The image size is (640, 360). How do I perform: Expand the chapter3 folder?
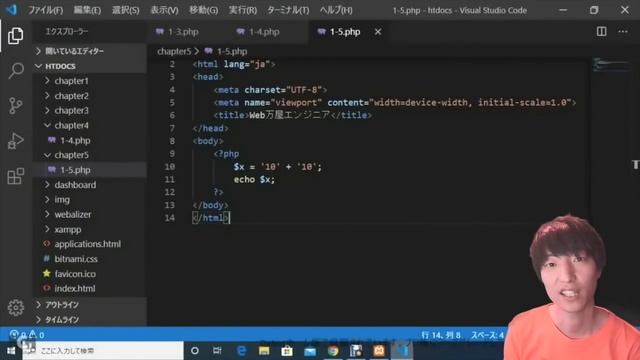(x=90, y=110)
